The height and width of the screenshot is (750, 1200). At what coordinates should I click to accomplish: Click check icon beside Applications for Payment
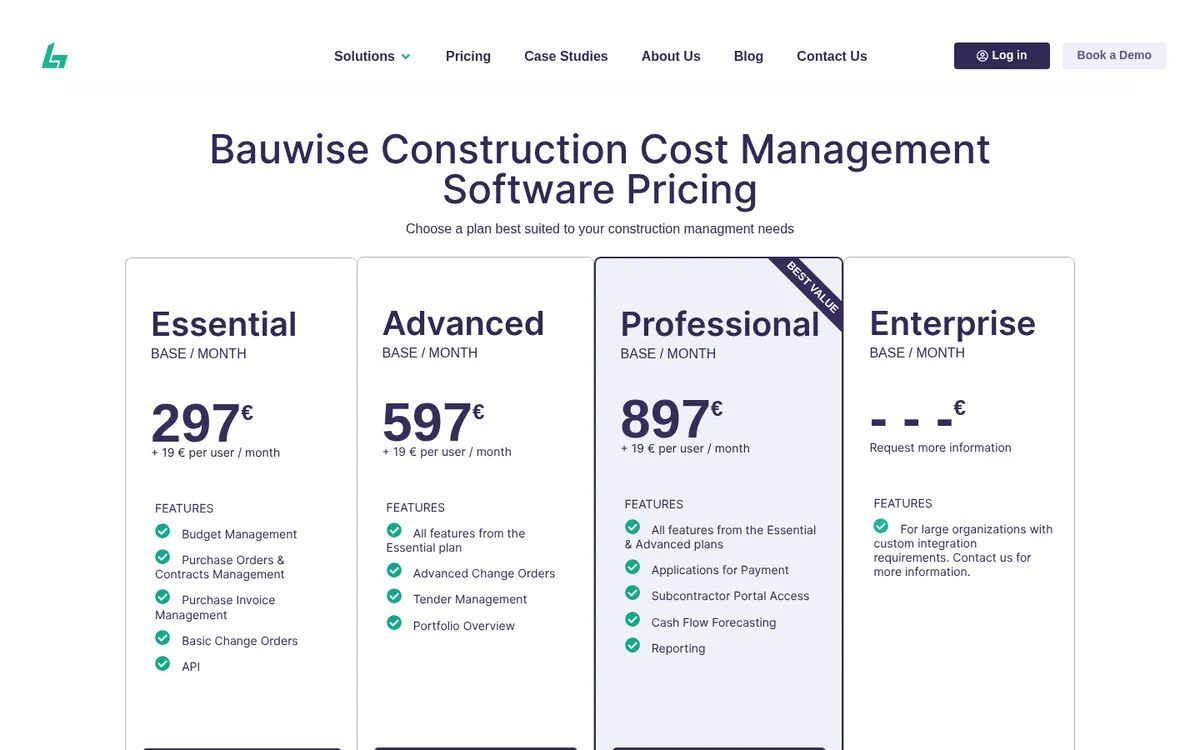point(632,567)
